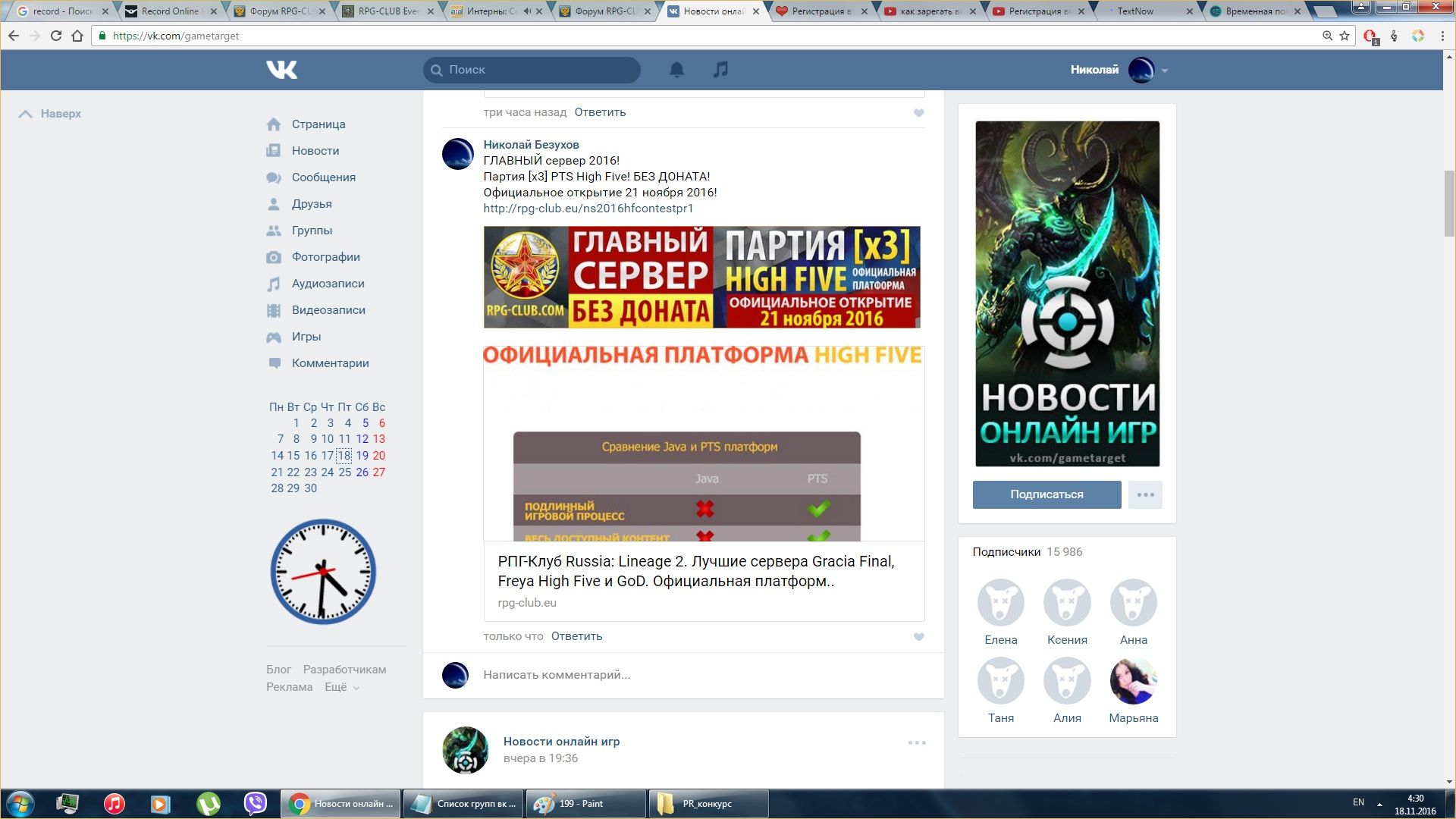Viewport: 1456px width, 819px height.
Task: Bookmark this page with star icon
Action: coord(1345,36)
